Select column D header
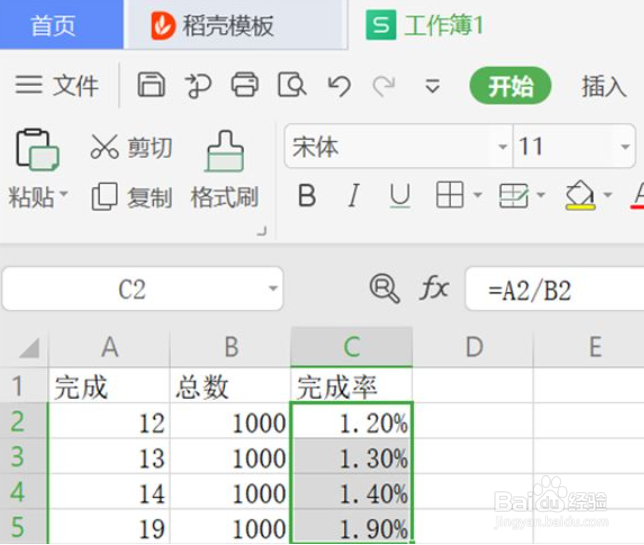Image resolution: width=644 pixels, height=545 pixels. point(473,347)
